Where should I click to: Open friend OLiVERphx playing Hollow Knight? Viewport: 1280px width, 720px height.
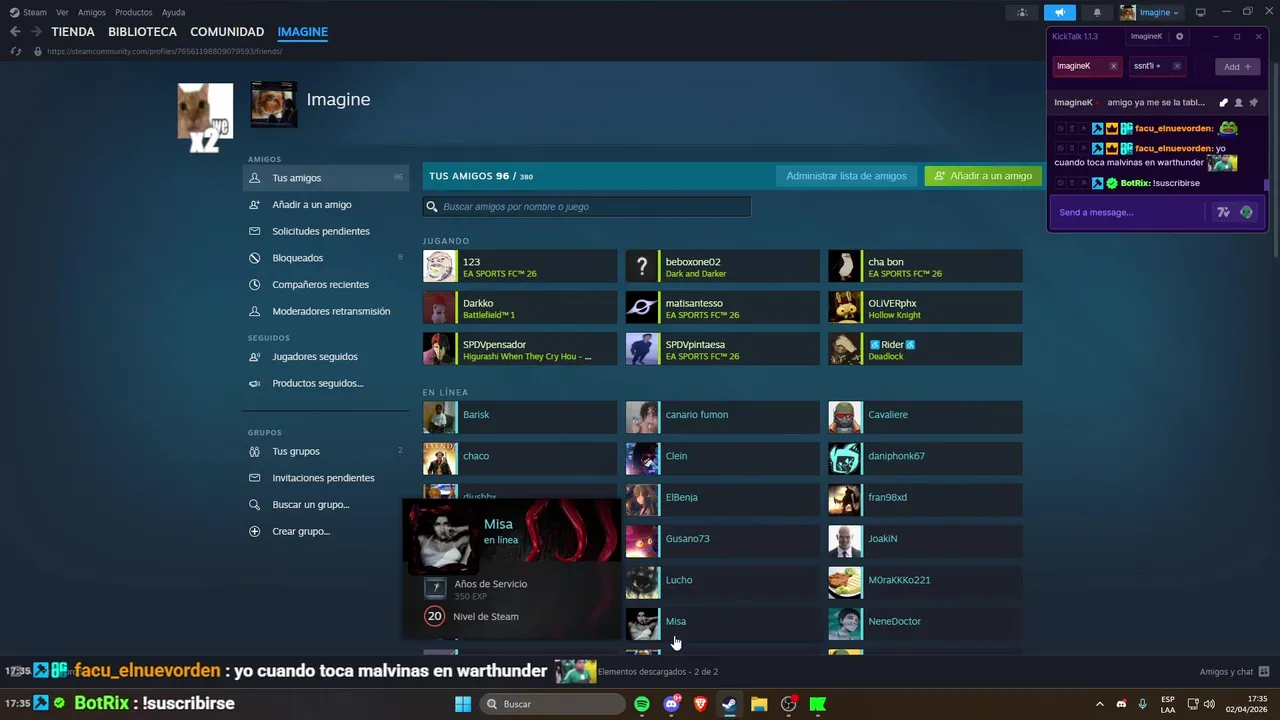pyautogui.click(x=925, y=308)
